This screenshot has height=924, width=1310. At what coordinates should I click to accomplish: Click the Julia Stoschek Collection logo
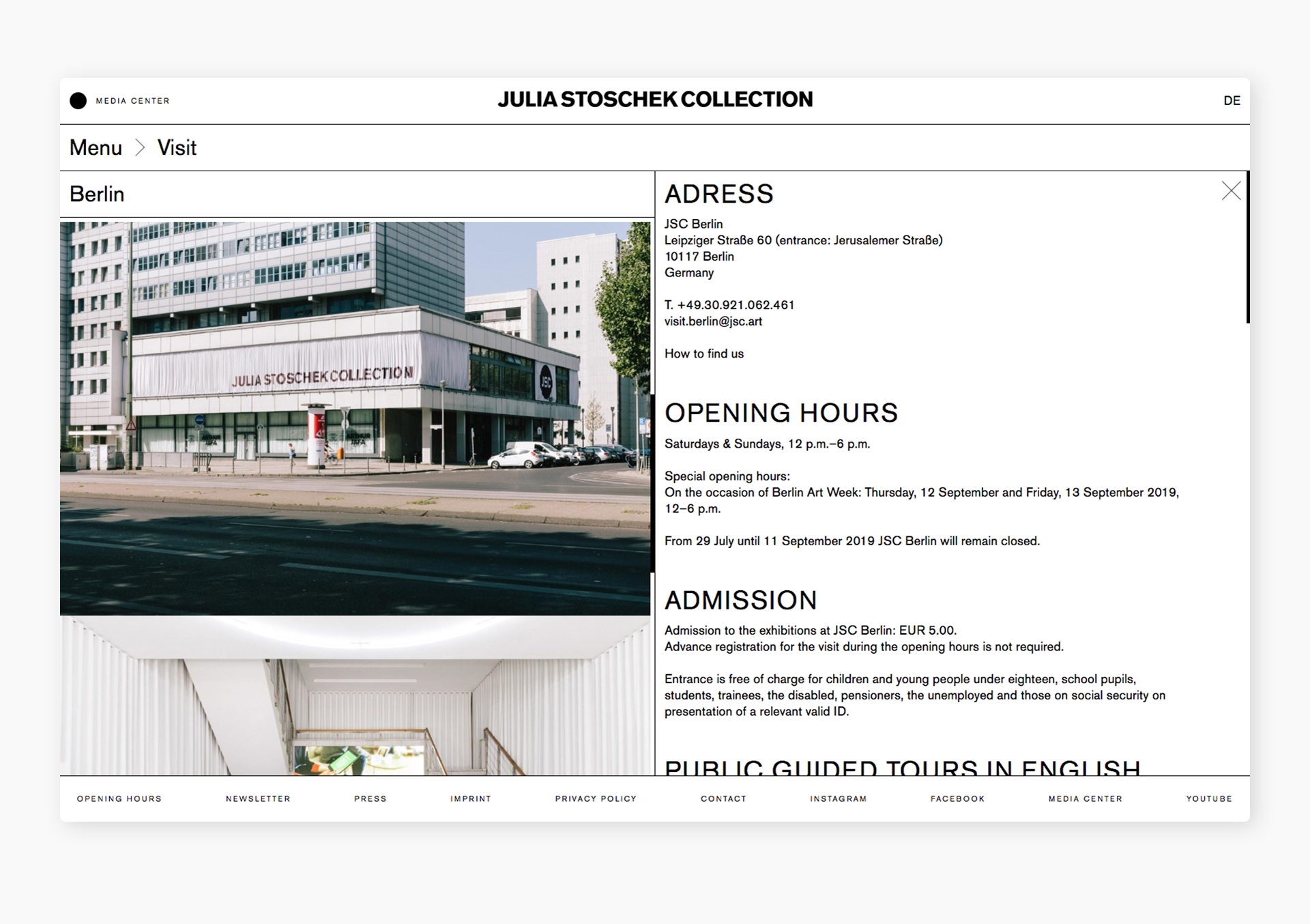point(655,100)
